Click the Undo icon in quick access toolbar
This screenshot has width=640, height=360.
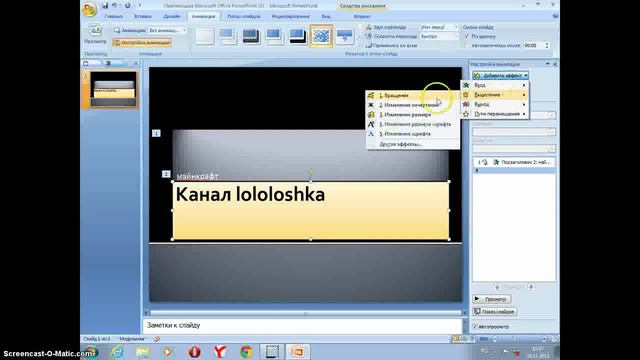pos(115,6)
